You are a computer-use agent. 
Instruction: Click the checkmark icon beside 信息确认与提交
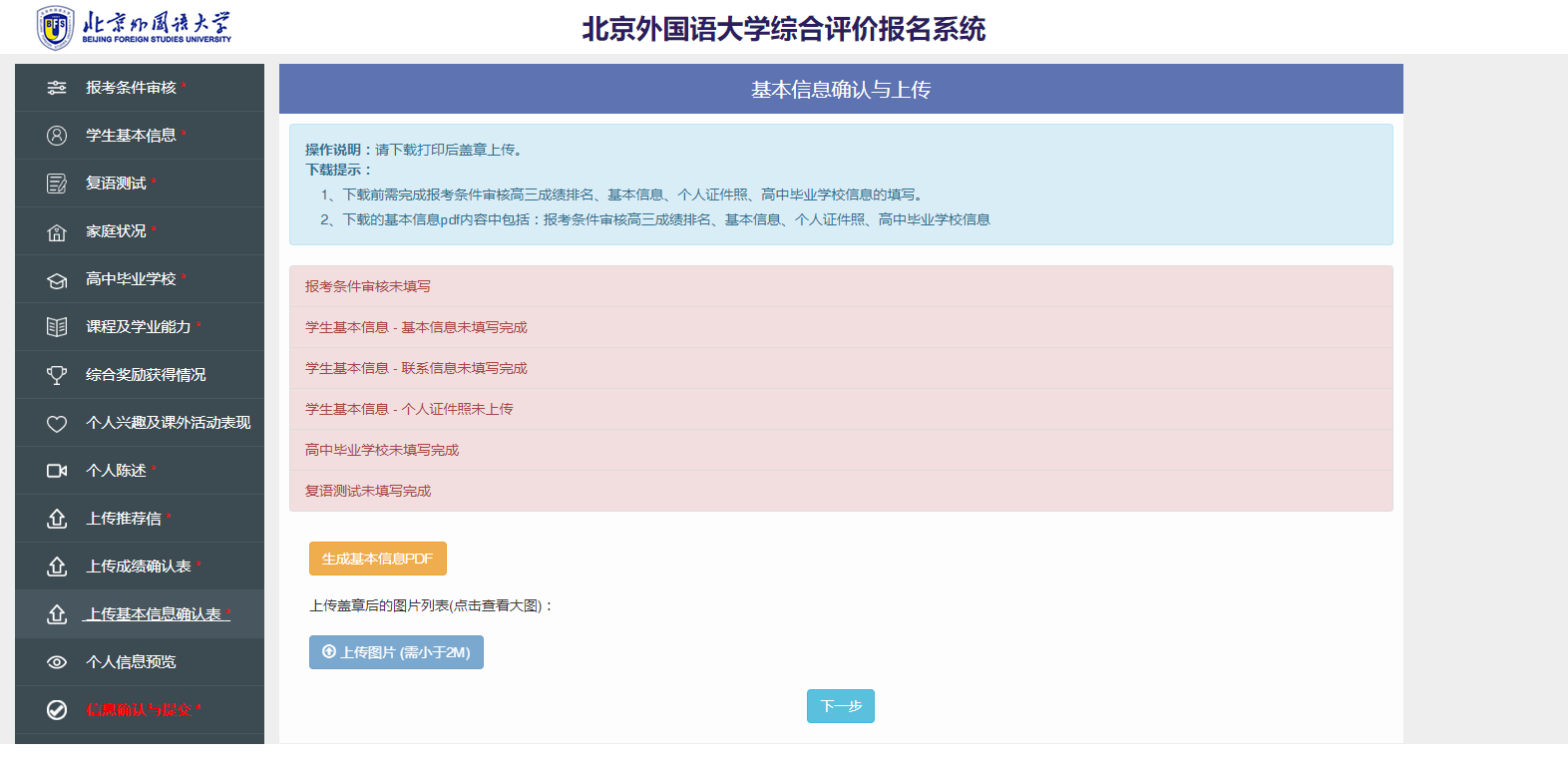[x=57, y=710]
